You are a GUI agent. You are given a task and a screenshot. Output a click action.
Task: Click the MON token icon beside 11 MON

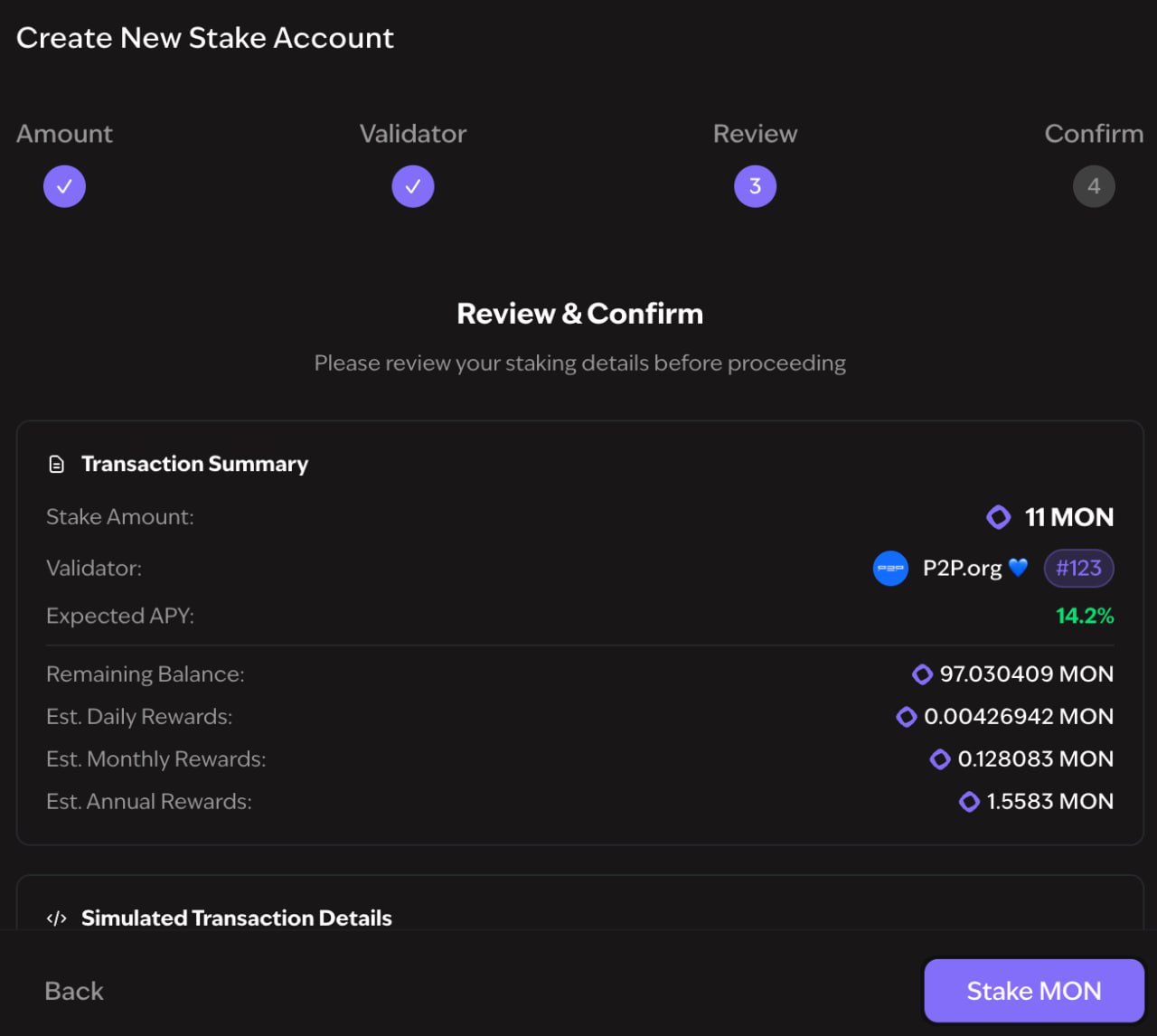(999, 517)
